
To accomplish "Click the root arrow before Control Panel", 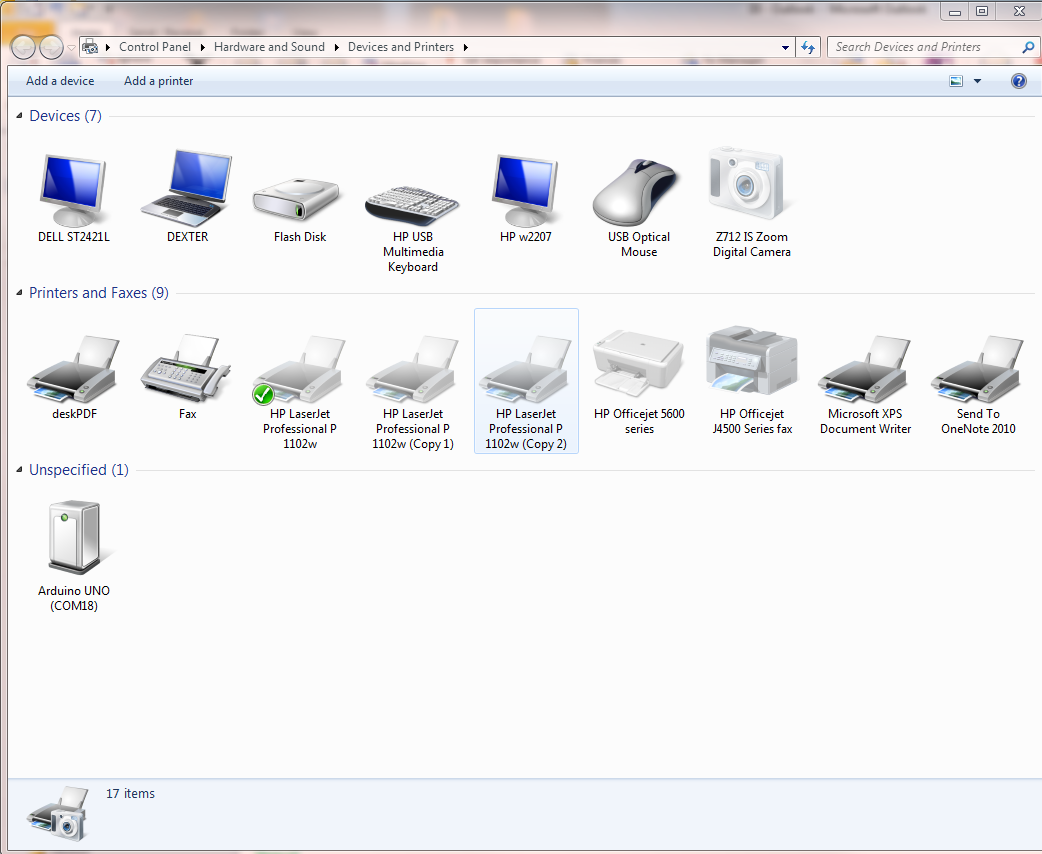I will pos(108,47).
